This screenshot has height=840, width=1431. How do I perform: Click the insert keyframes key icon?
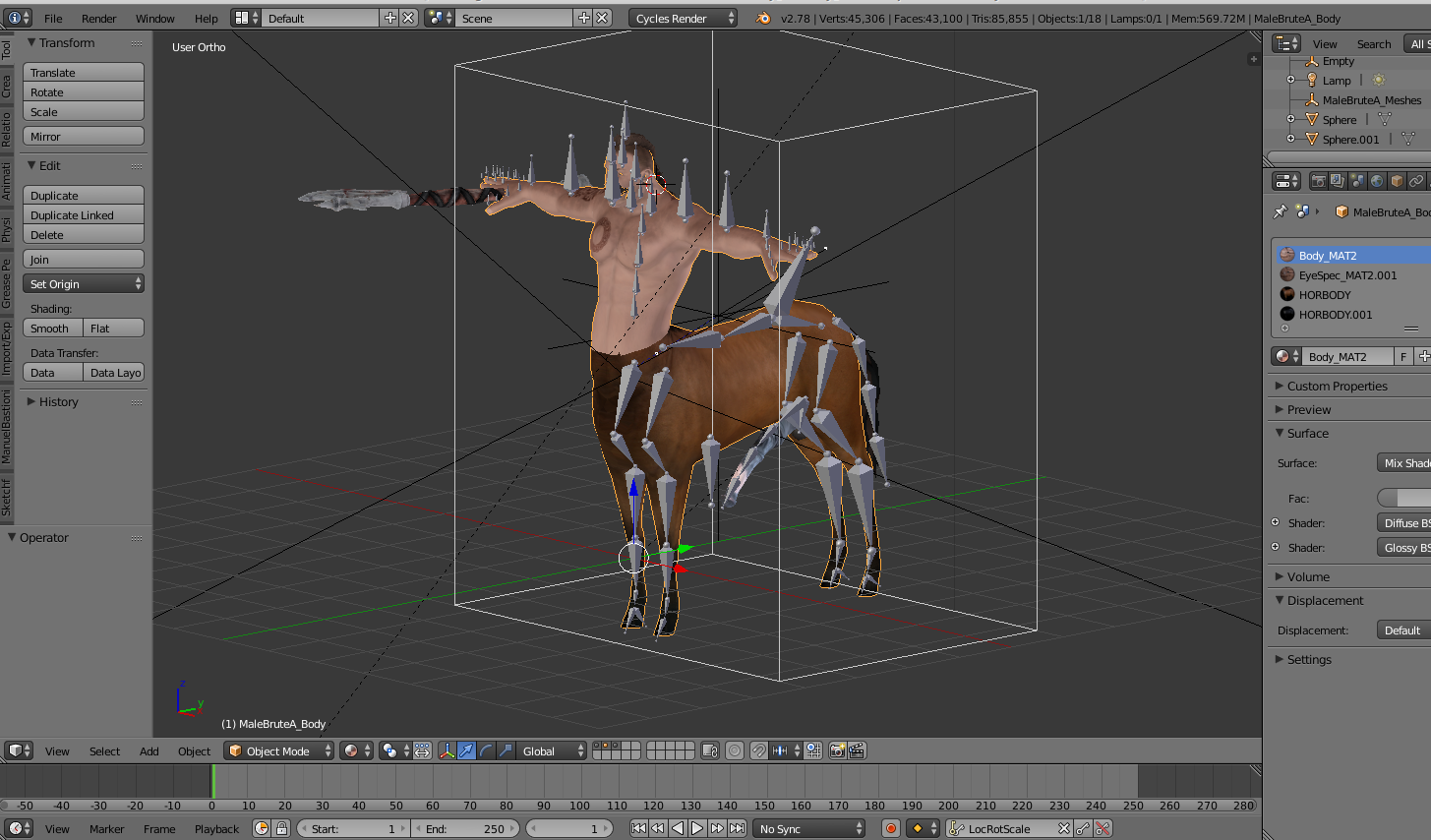click(1083, 828)
